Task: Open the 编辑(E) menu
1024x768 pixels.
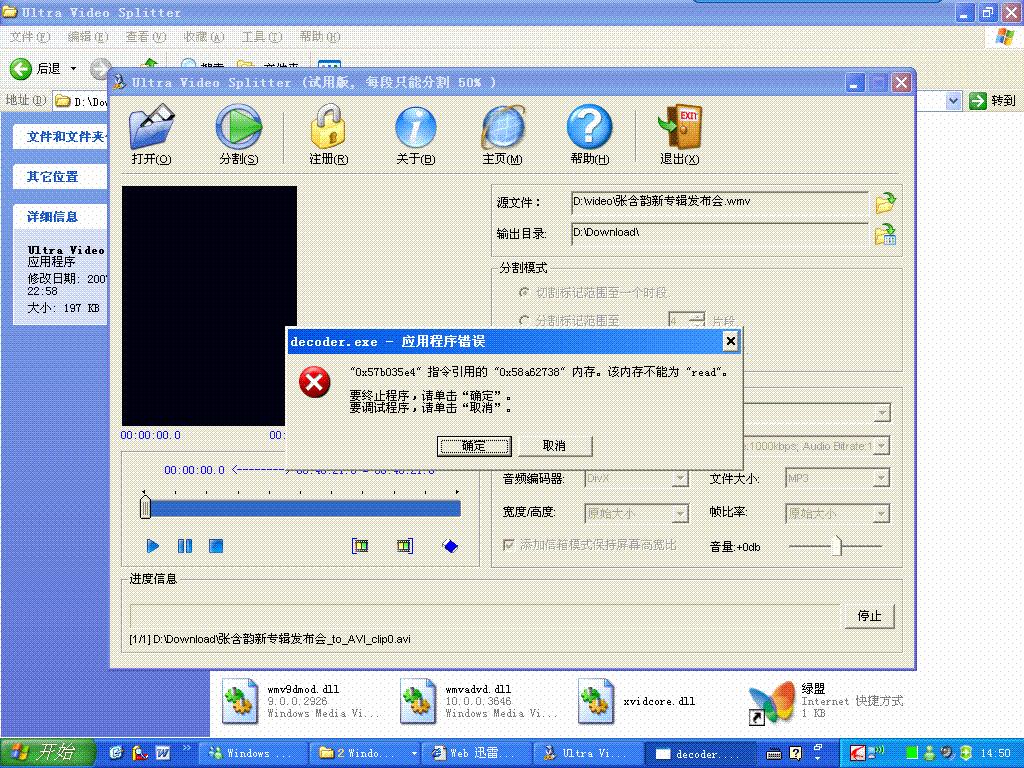Action: [88, 37]
